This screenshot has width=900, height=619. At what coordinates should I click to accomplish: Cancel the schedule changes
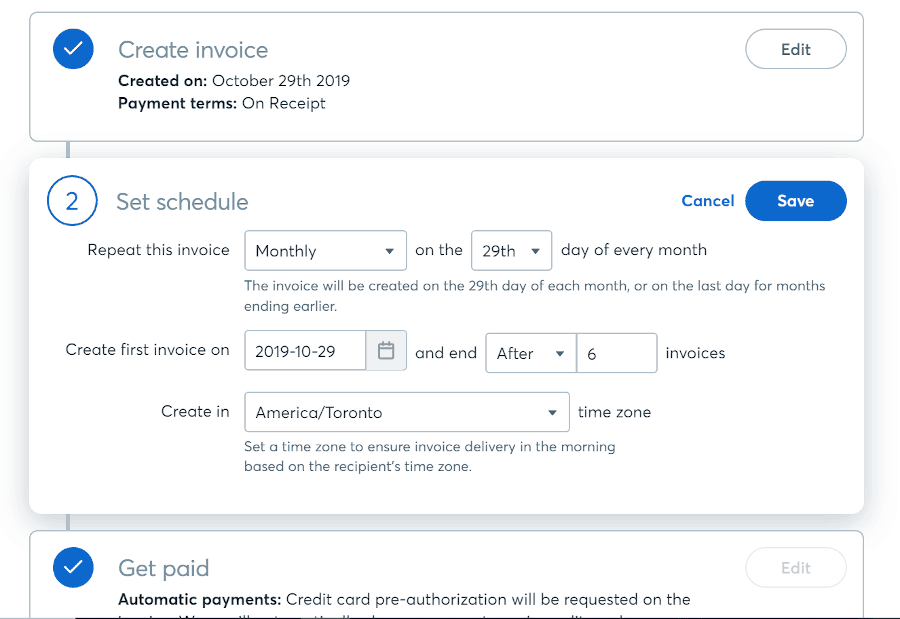coord(708,201)
